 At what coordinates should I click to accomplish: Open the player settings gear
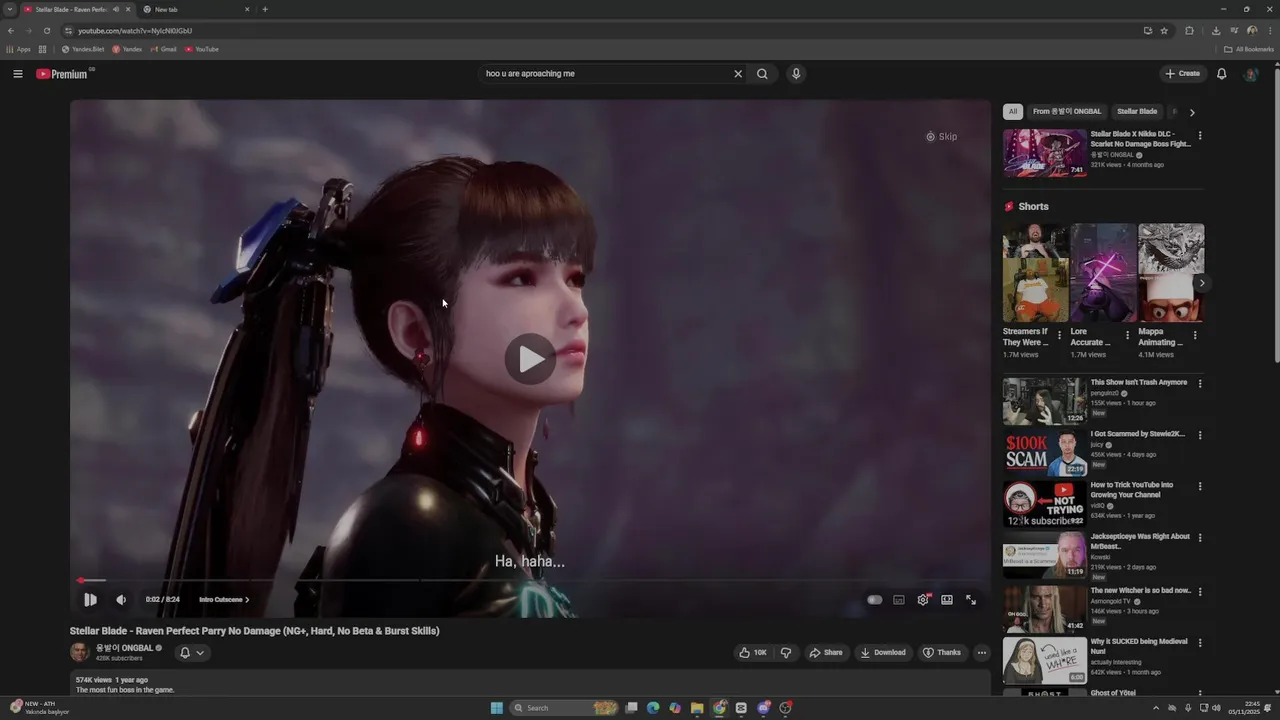[x=923, y=600]
